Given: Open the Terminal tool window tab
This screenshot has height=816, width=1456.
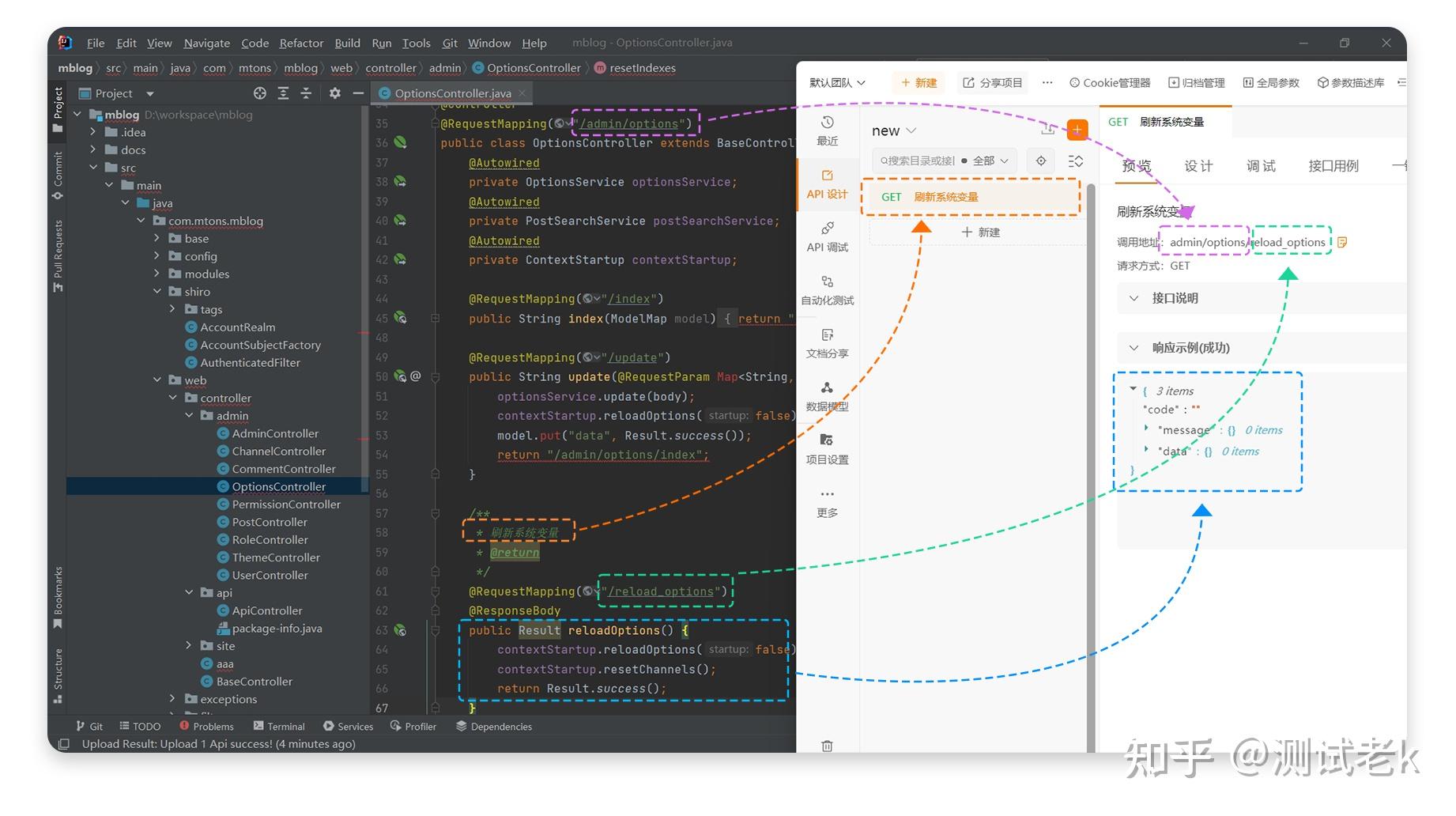Looking at the screenshot, I should coord(279,727).
